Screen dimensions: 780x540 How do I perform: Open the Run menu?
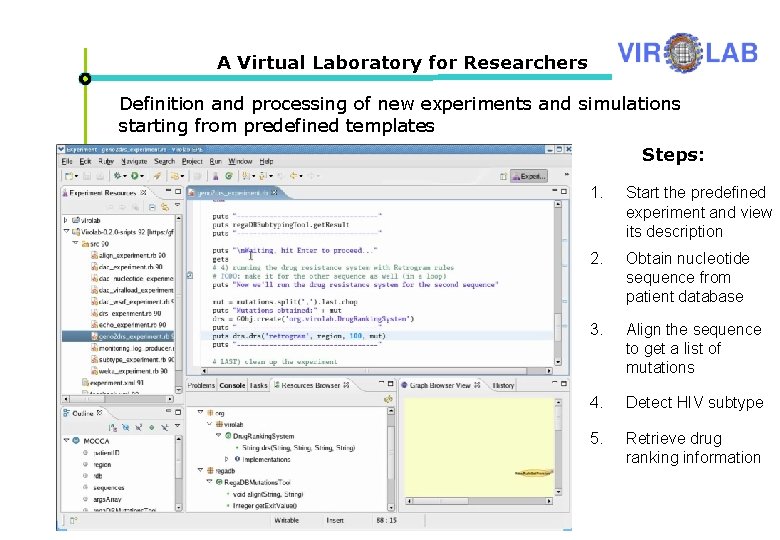coord(215,162)
